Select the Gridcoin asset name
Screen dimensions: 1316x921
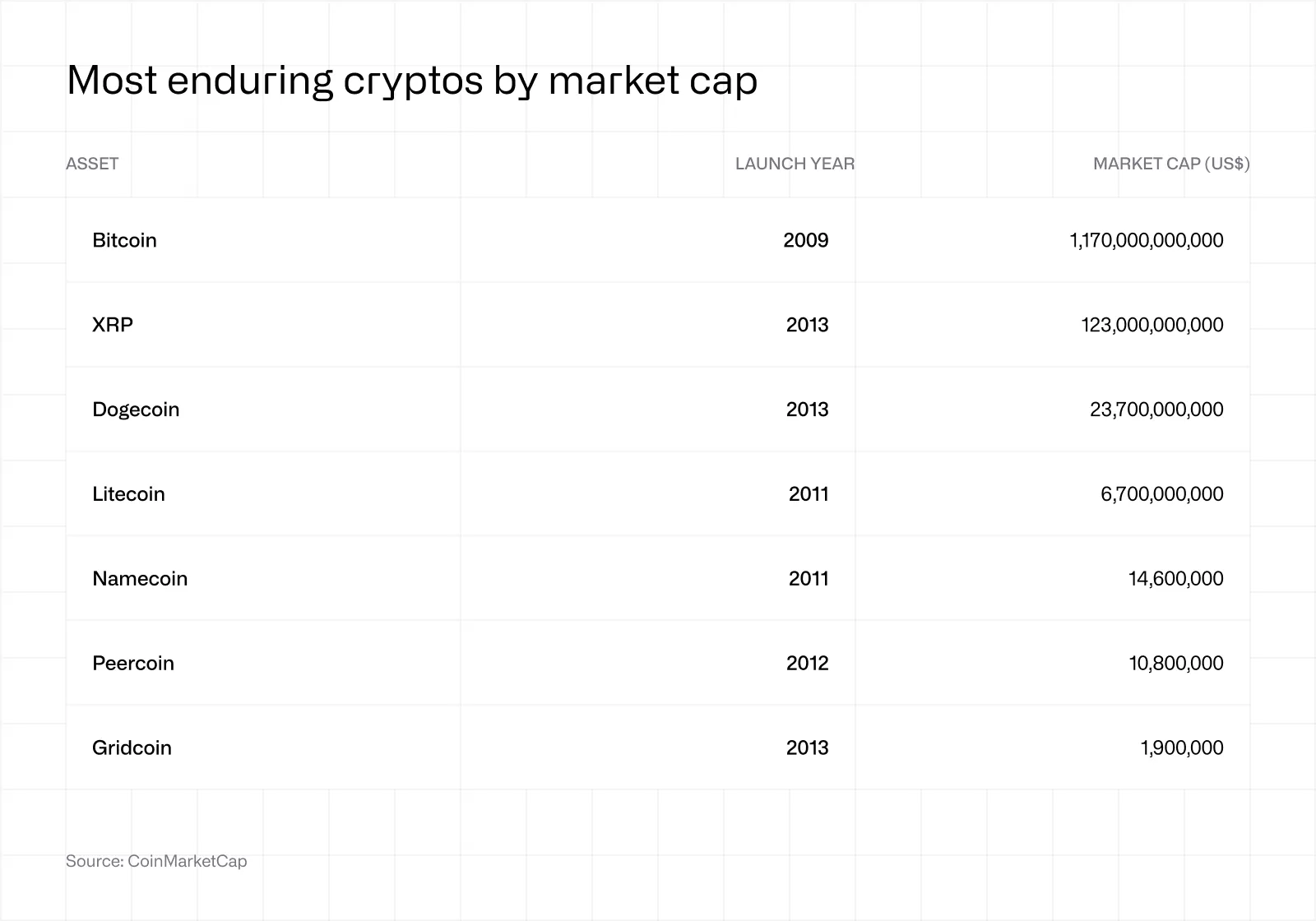coord(132,748)
